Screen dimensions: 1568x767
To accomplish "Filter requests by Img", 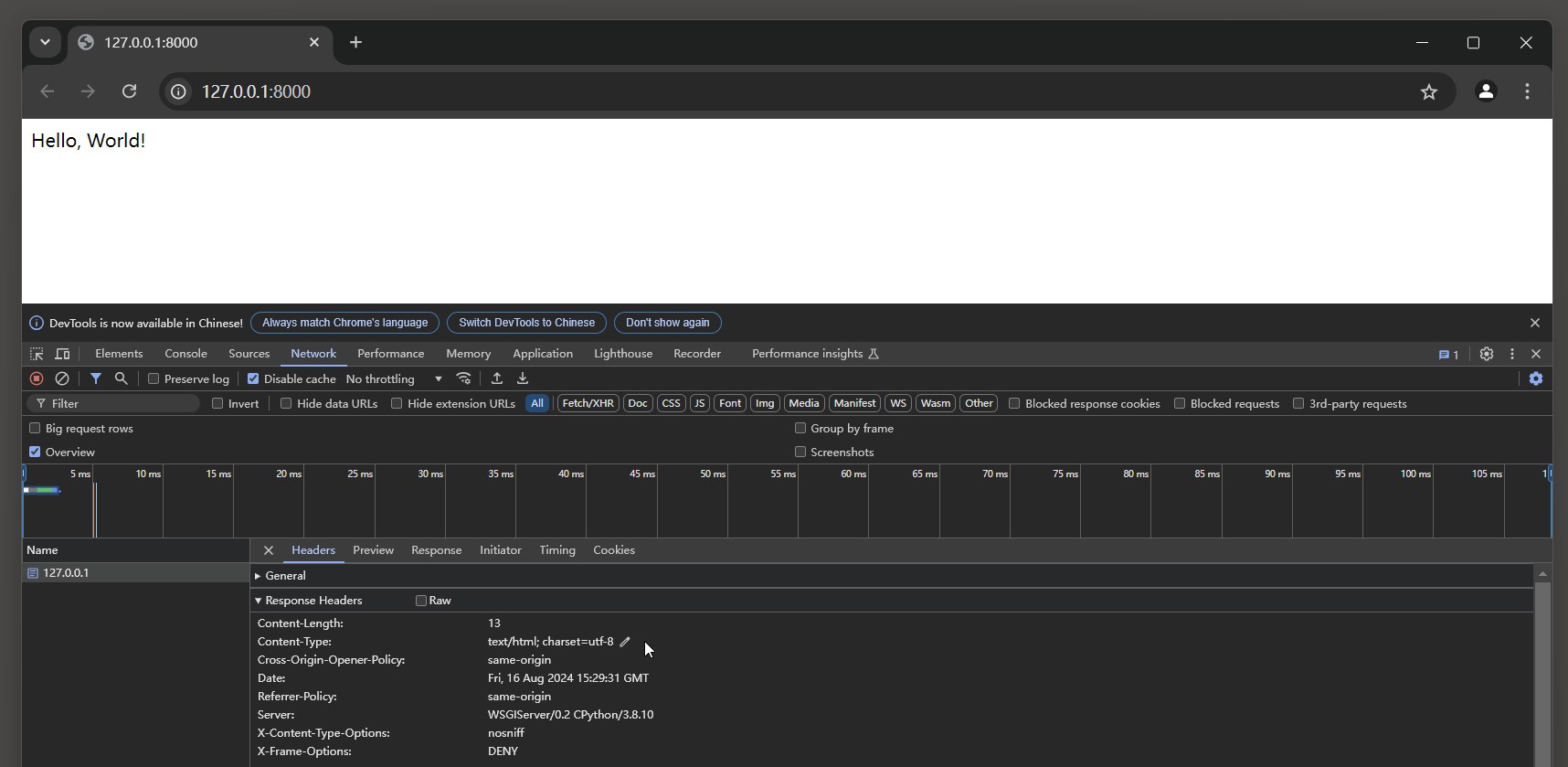I will click(x=765, y=403).
